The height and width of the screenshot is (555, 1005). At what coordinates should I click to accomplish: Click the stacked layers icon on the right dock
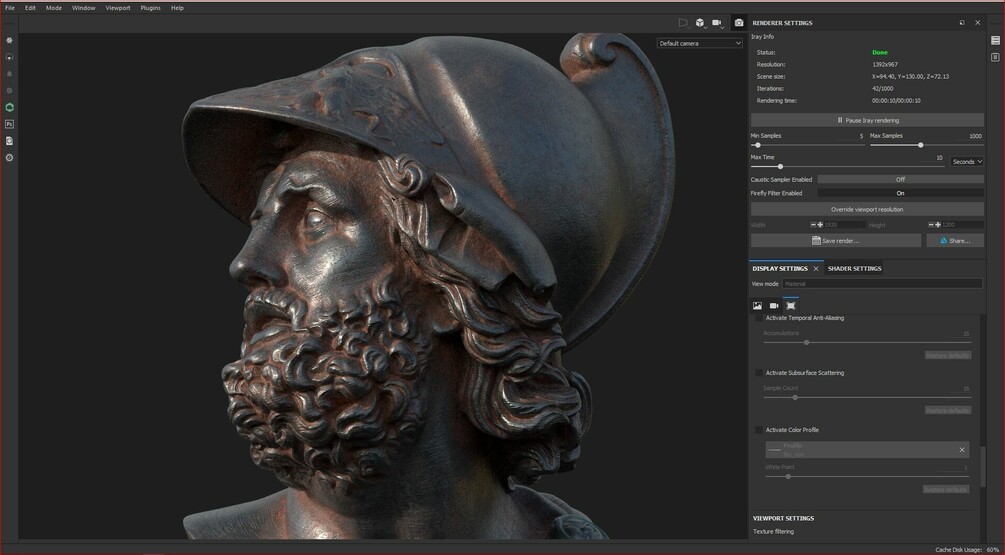coord(995,40)
